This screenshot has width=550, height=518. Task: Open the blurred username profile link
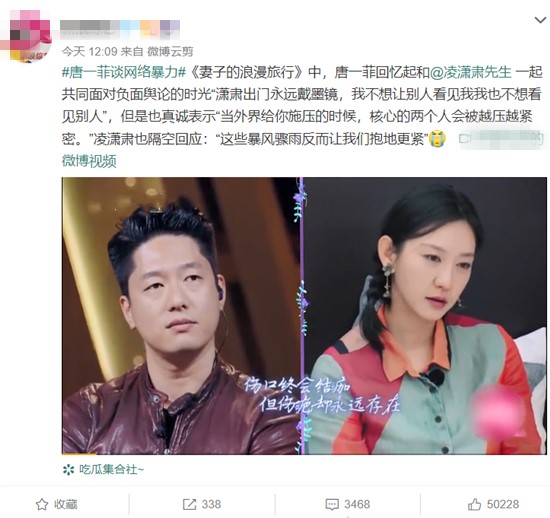[x=120, y=28]
